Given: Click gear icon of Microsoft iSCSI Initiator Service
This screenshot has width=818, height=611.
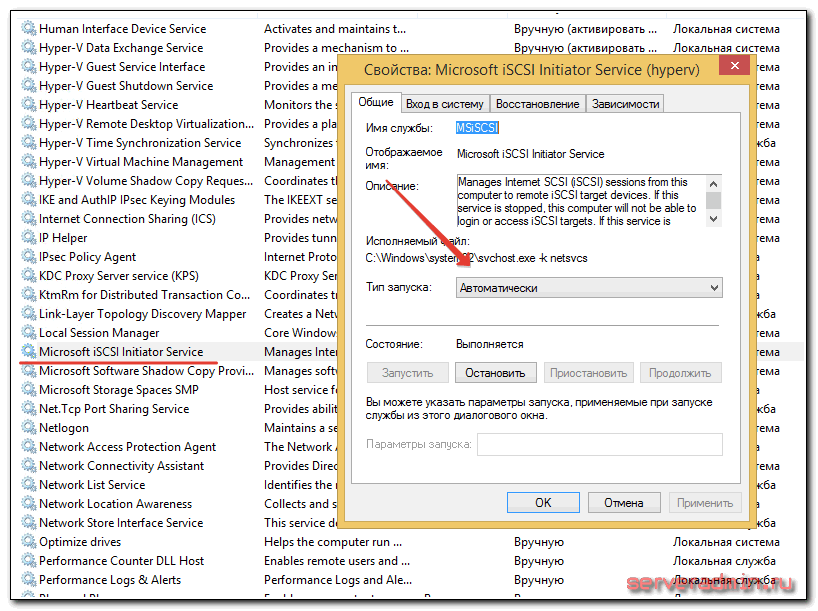Looking at the screenshot, I should (x=28, y=351).
